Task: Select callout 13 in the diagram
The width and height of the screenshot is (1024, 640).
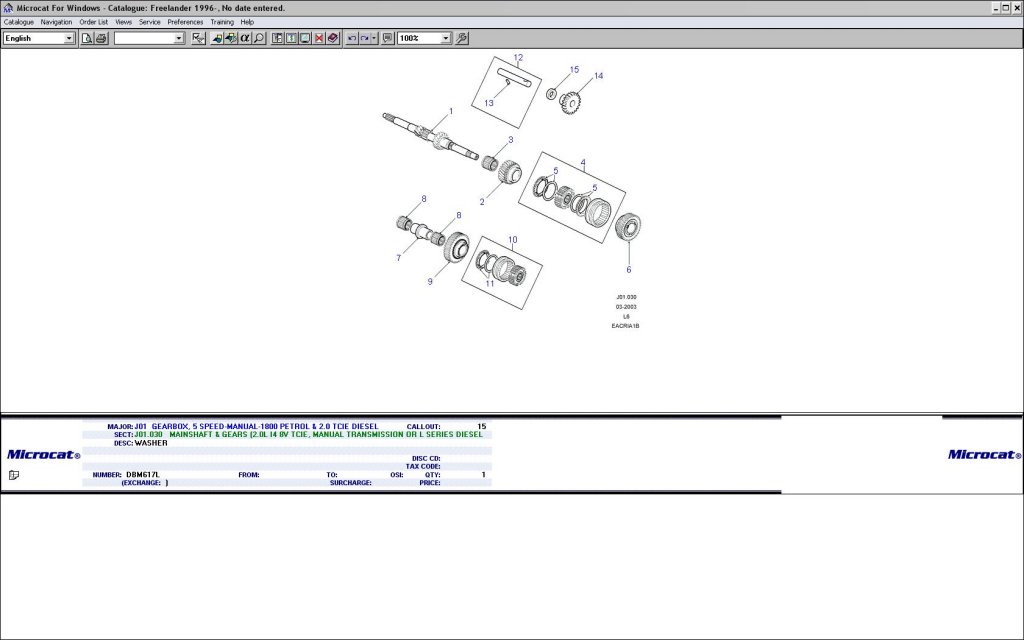Action: [489, 103]
